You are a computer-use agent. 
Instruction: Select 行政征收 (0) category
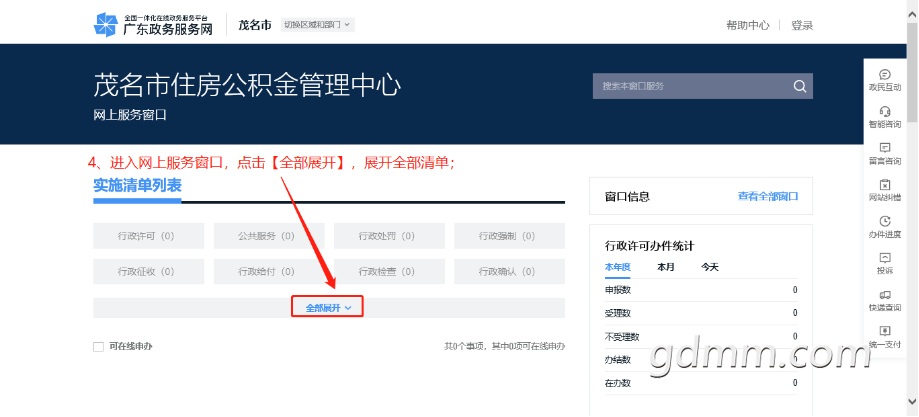pos(149,272)
